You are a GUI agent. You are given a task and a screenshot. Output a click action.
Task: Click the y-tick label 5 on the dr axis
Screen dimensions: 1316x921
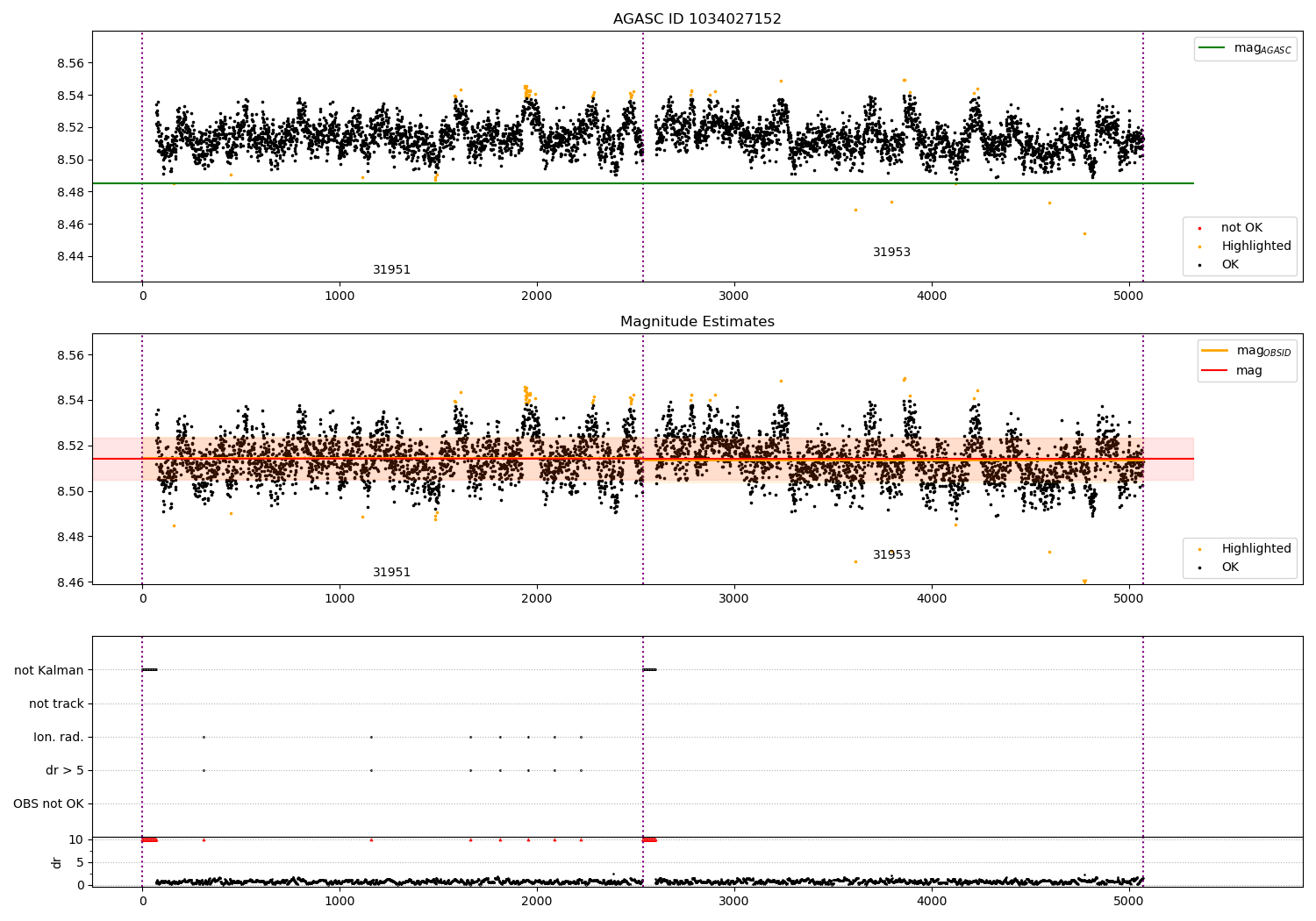80,862
